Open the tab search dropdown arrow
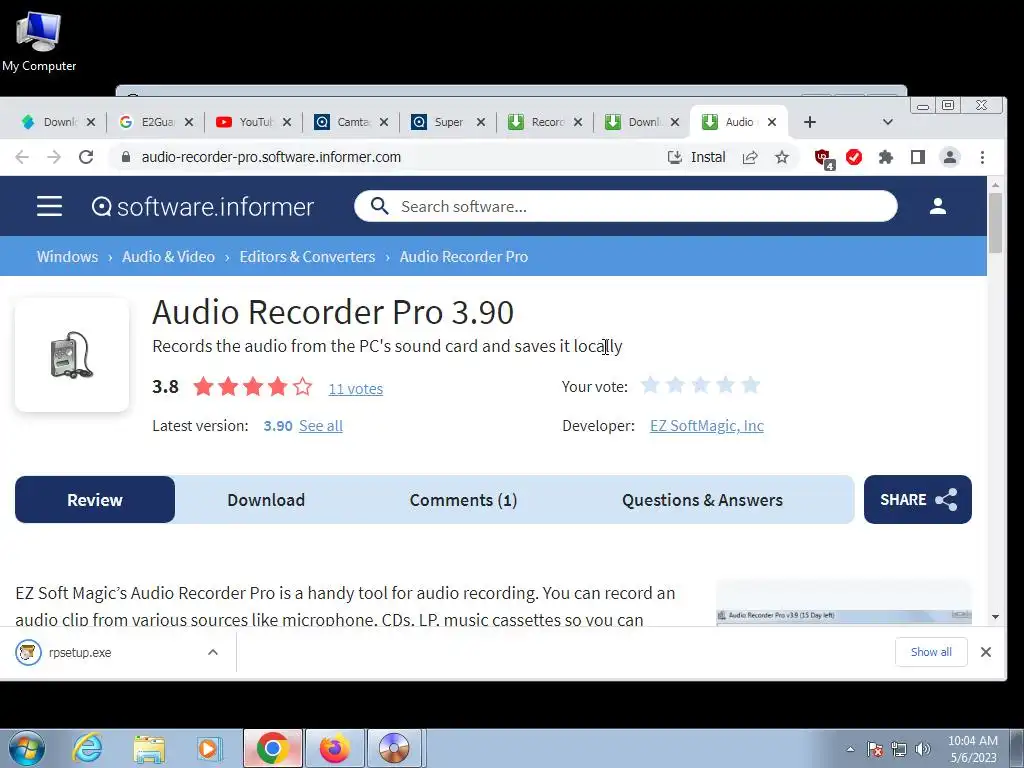This screenshot has width=1024, height=768. point(888,122)
